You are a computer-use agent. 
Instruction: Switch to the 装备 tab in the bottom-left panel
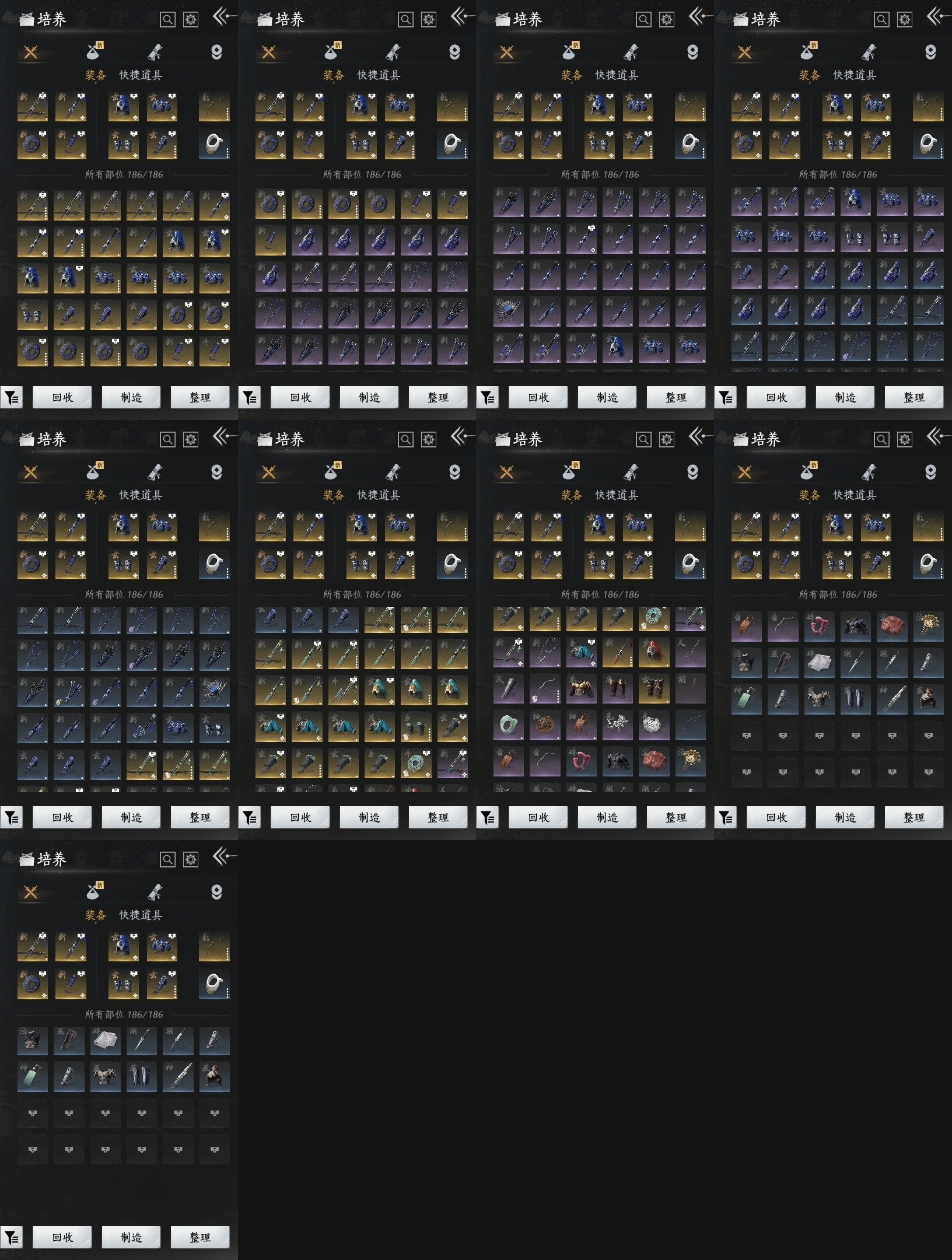click(96, 915)
